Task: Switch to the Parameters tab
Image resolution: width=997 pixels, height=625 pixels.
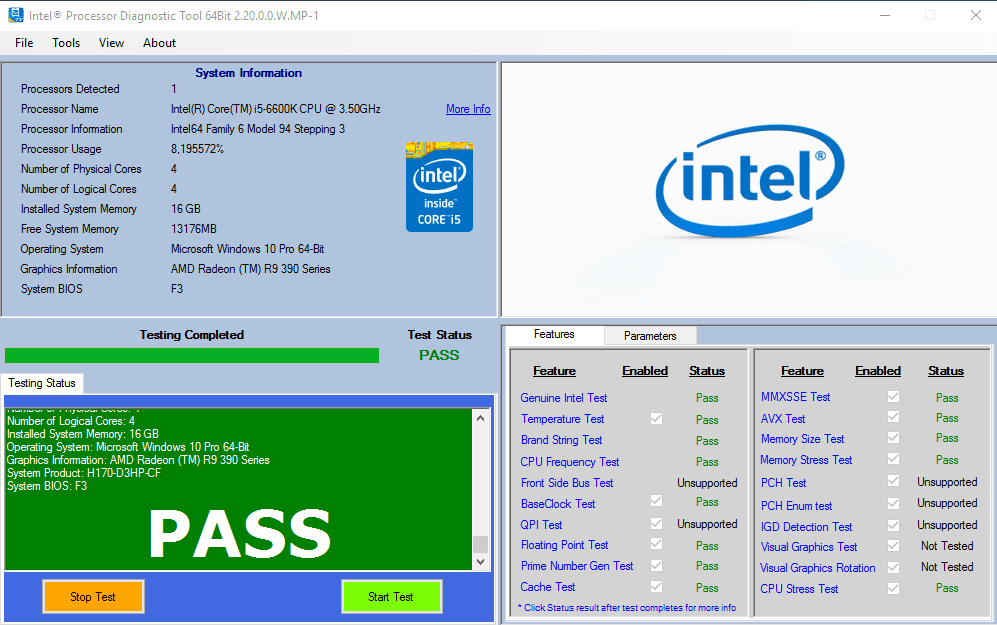Action: click(650, 336)
